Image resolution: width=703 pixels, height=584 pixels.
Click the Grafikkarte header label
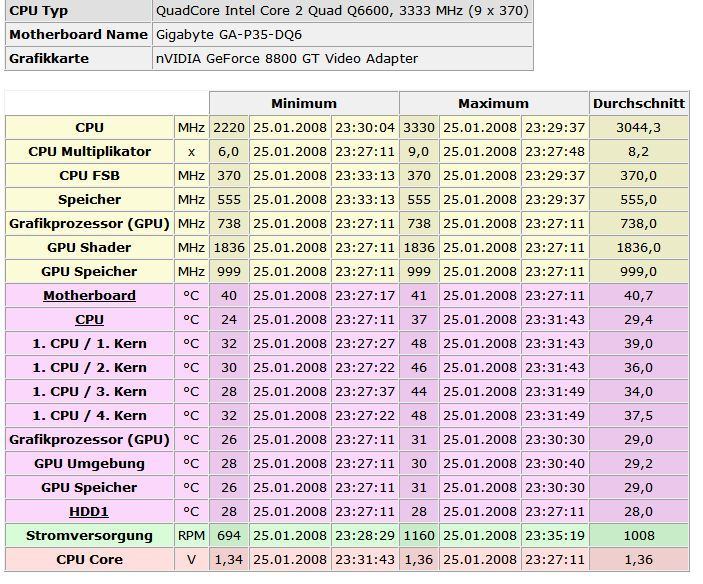coord(49,58)
